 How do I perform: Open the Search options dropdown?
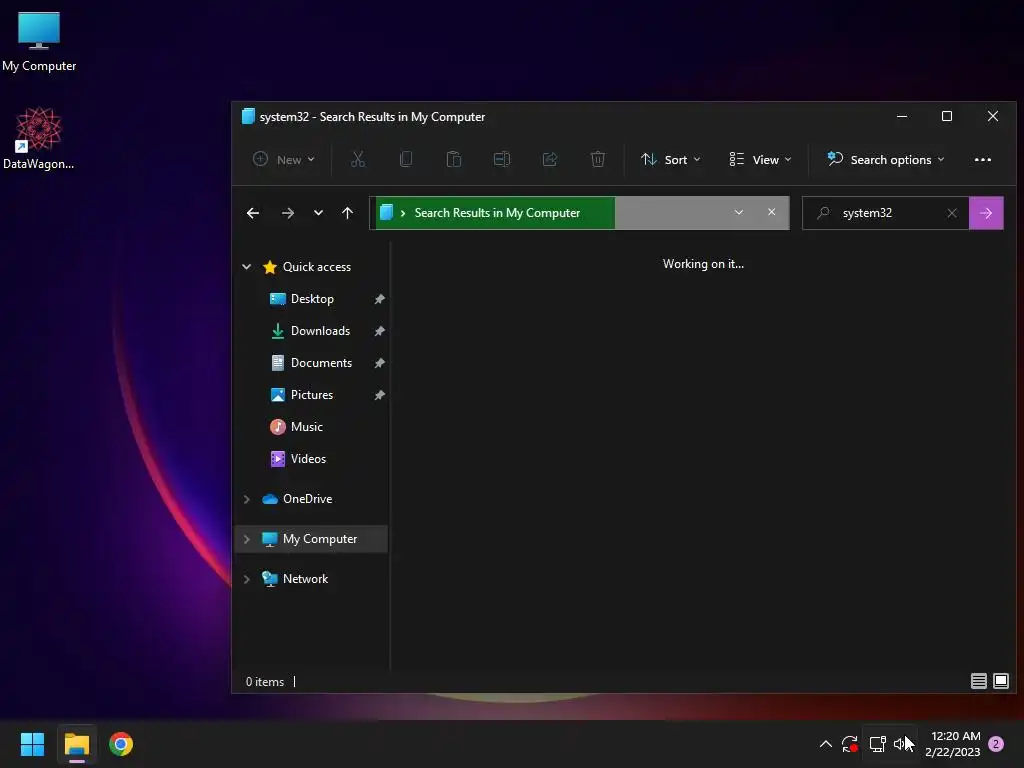tap(886, 159)
